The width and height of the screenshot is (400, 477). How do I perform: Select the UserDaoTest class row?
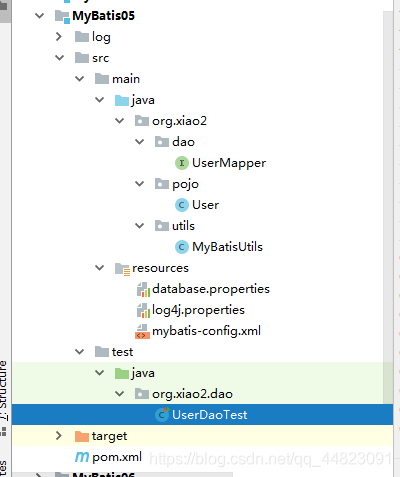point(203,415)
